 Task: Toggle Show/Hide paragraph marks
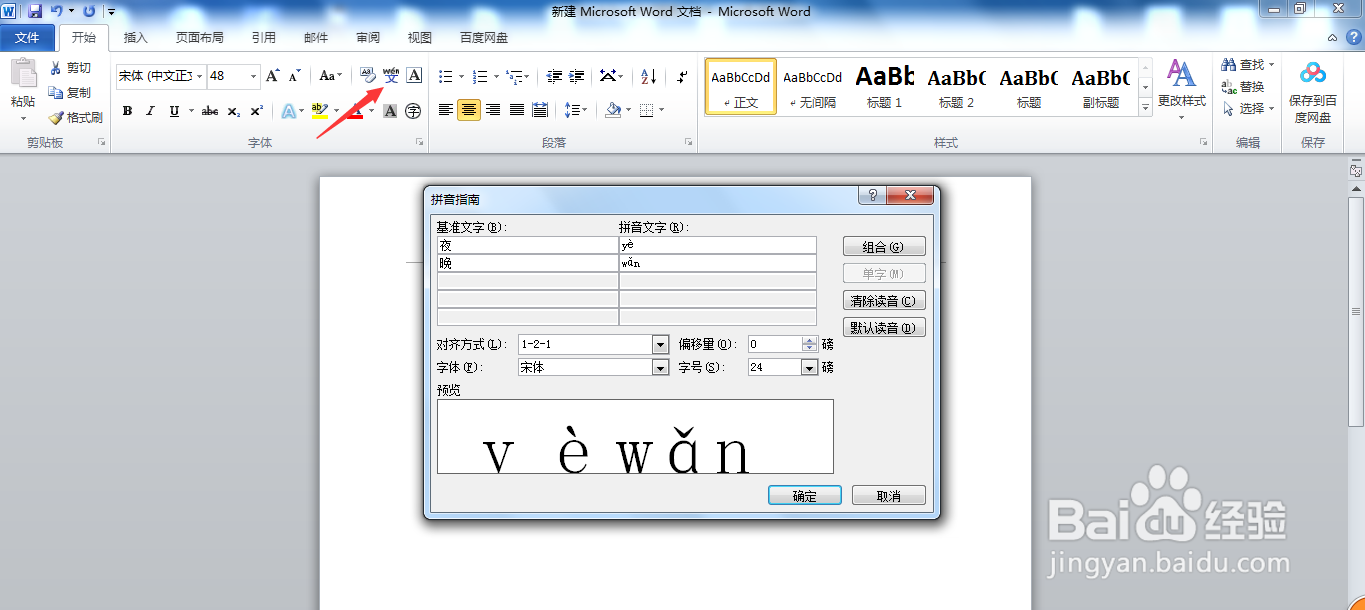click(x=682, y=75)
